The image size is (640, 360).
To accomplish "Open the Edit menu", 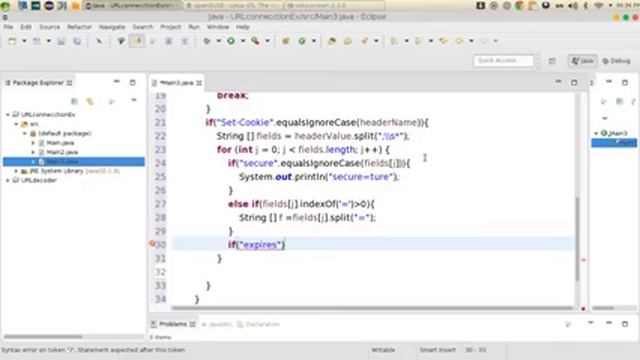I will [26, 27].
